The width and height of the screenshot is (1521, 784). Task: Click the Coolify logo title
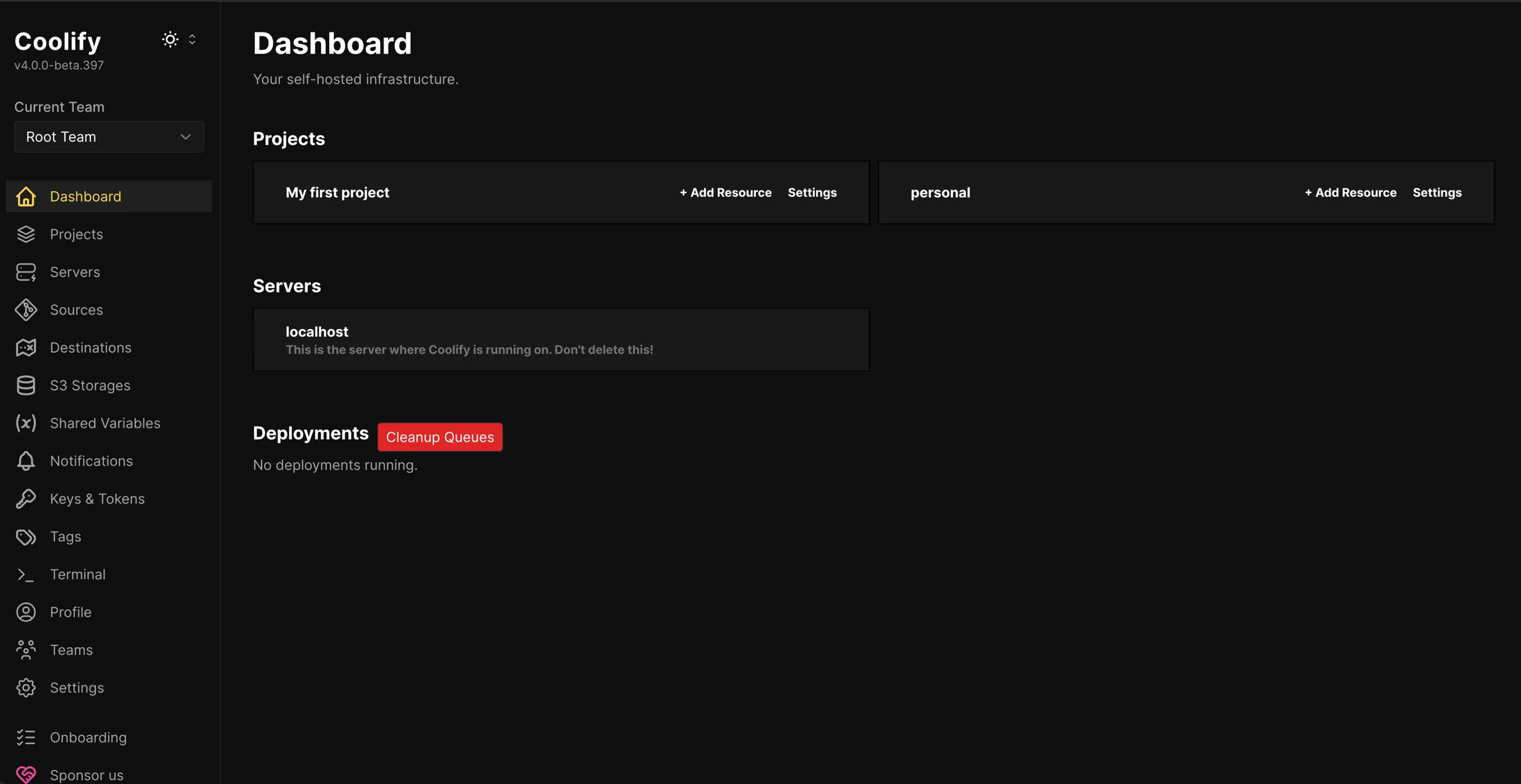click(58, 41)
